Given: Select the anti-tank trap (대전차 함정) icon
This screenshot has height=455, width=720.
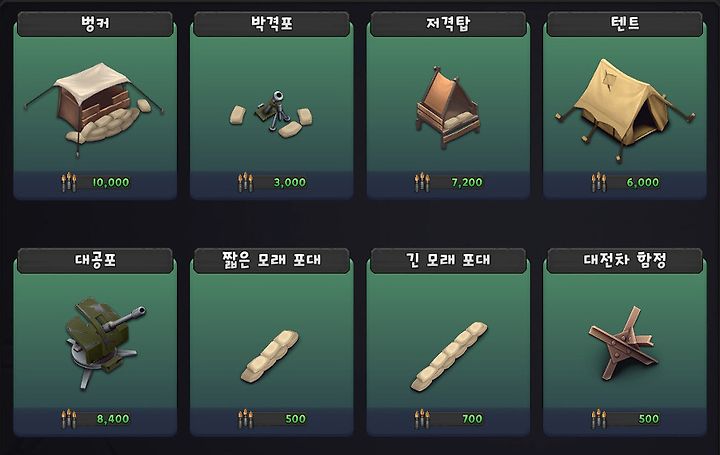Looking at the screenshot, I should (624, 343).
